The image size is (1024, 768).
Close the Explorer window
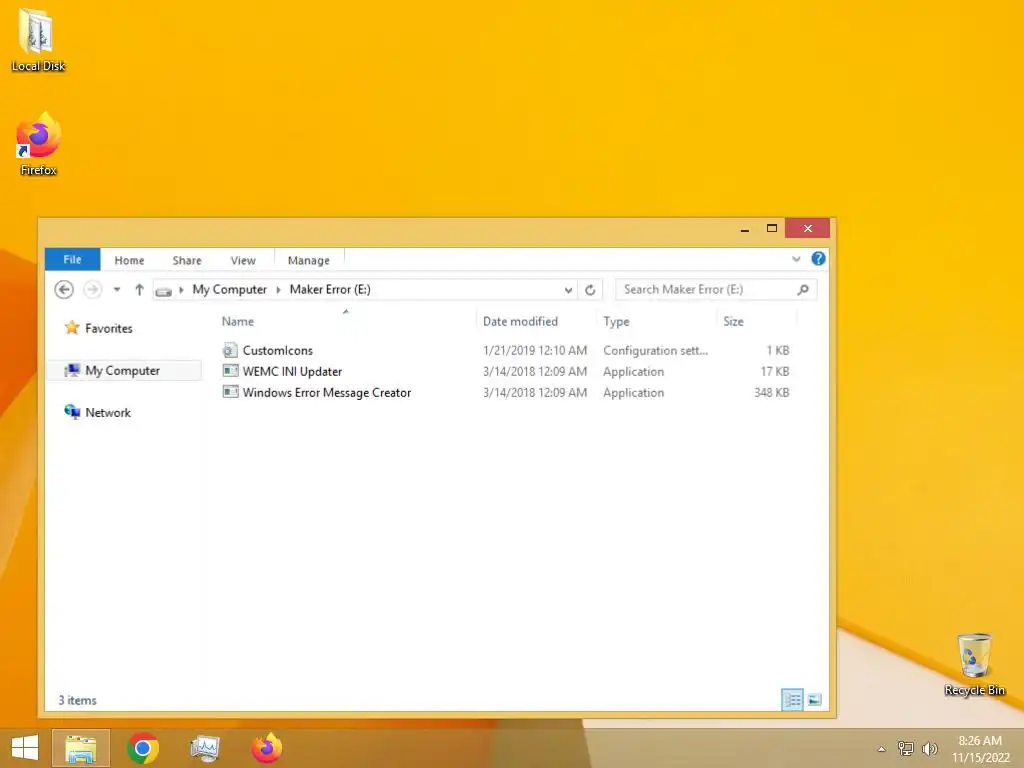(808, 228)
